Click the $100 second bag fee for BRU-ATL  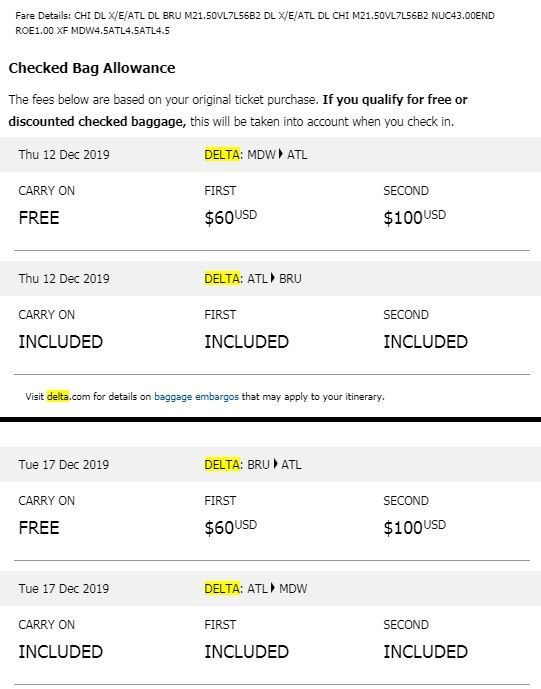tap(414, 527)
